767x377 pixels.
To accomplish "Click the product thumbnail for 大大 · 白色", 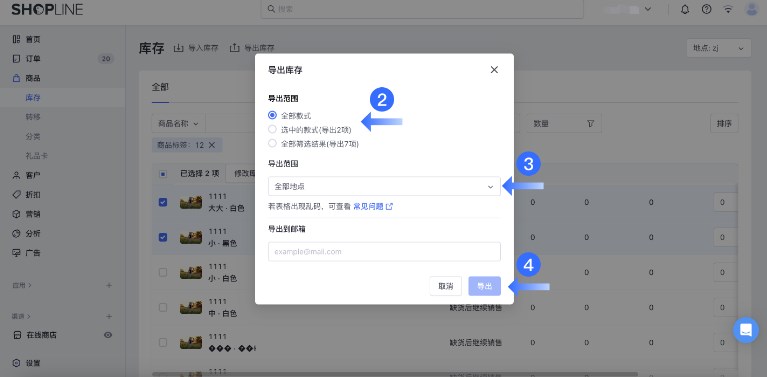I will [191, 202].
